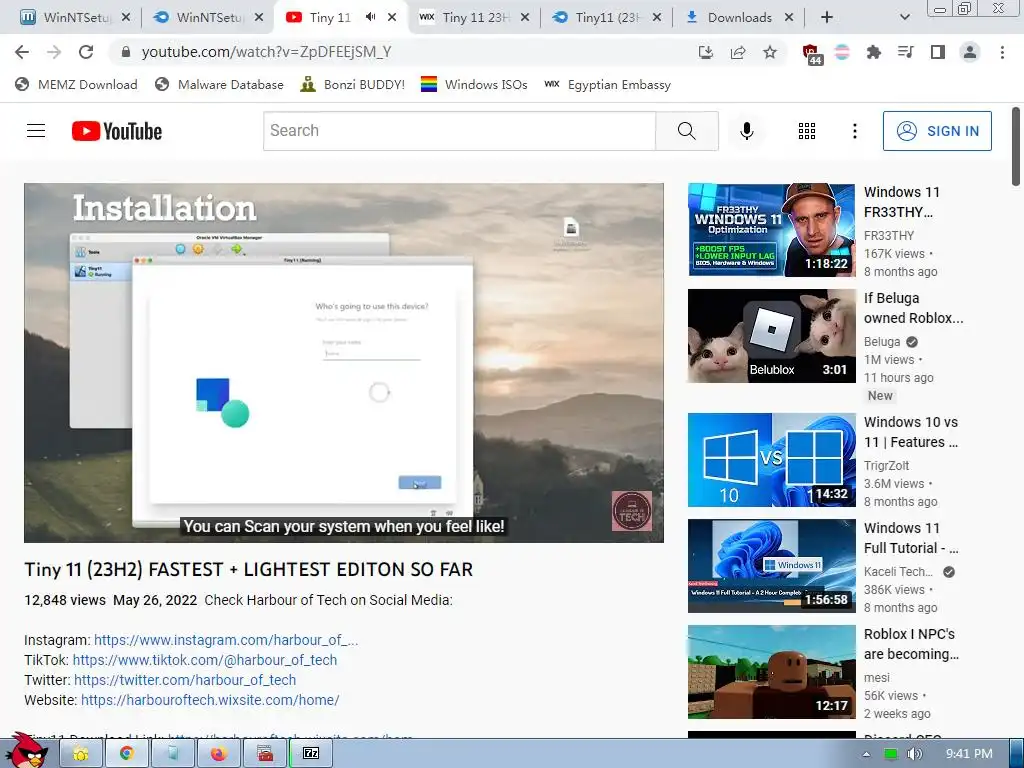Open 7-Zip from the taskbar

pyautogui.click(x=311, y=754)
